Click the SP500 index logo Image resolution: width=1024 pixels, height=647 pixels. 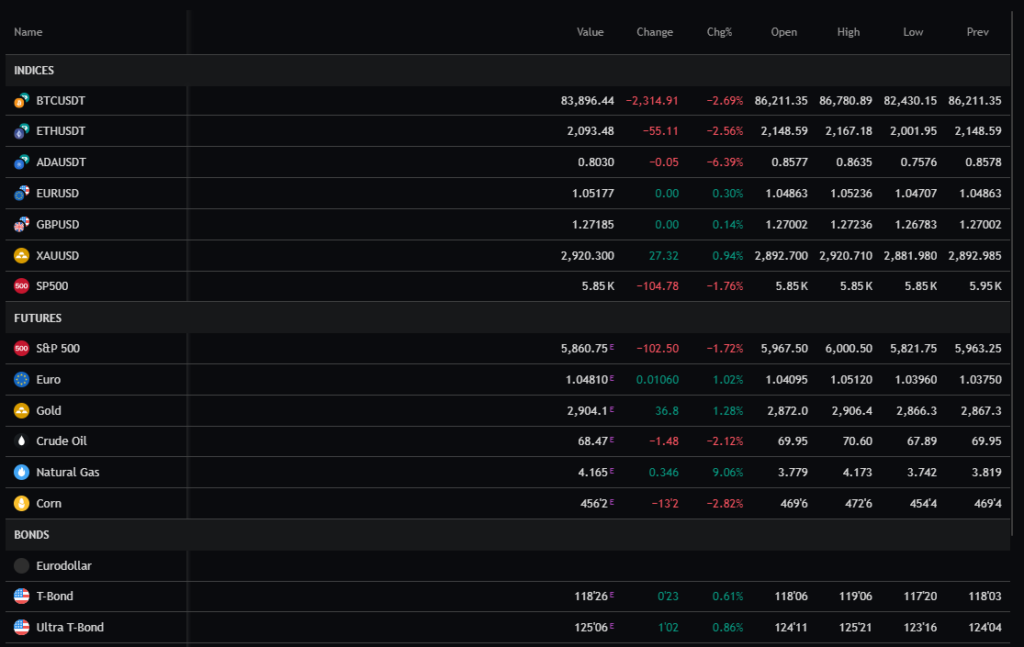20,286
